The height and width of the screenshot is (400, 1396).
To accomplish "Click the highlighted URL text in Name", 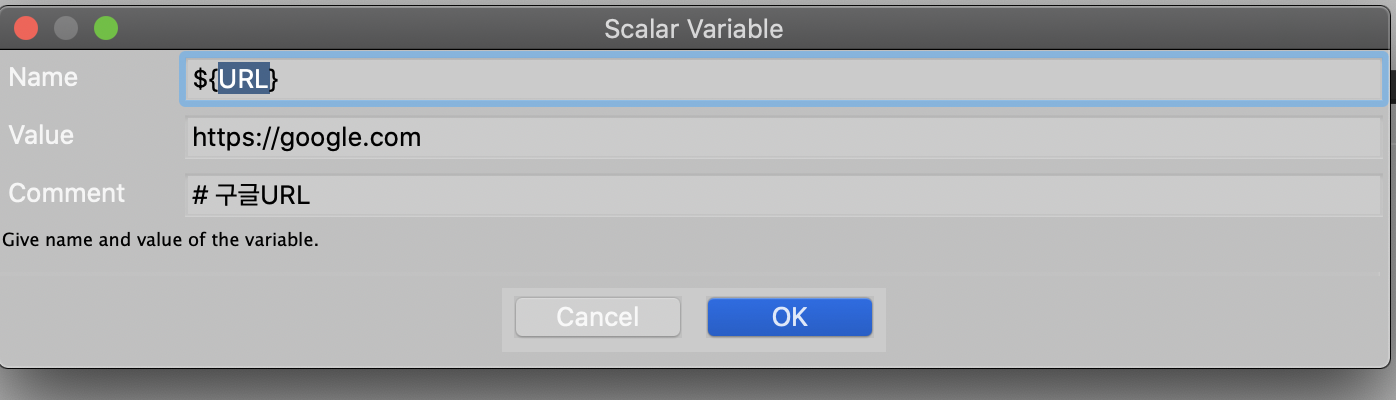I will point(244,80).
